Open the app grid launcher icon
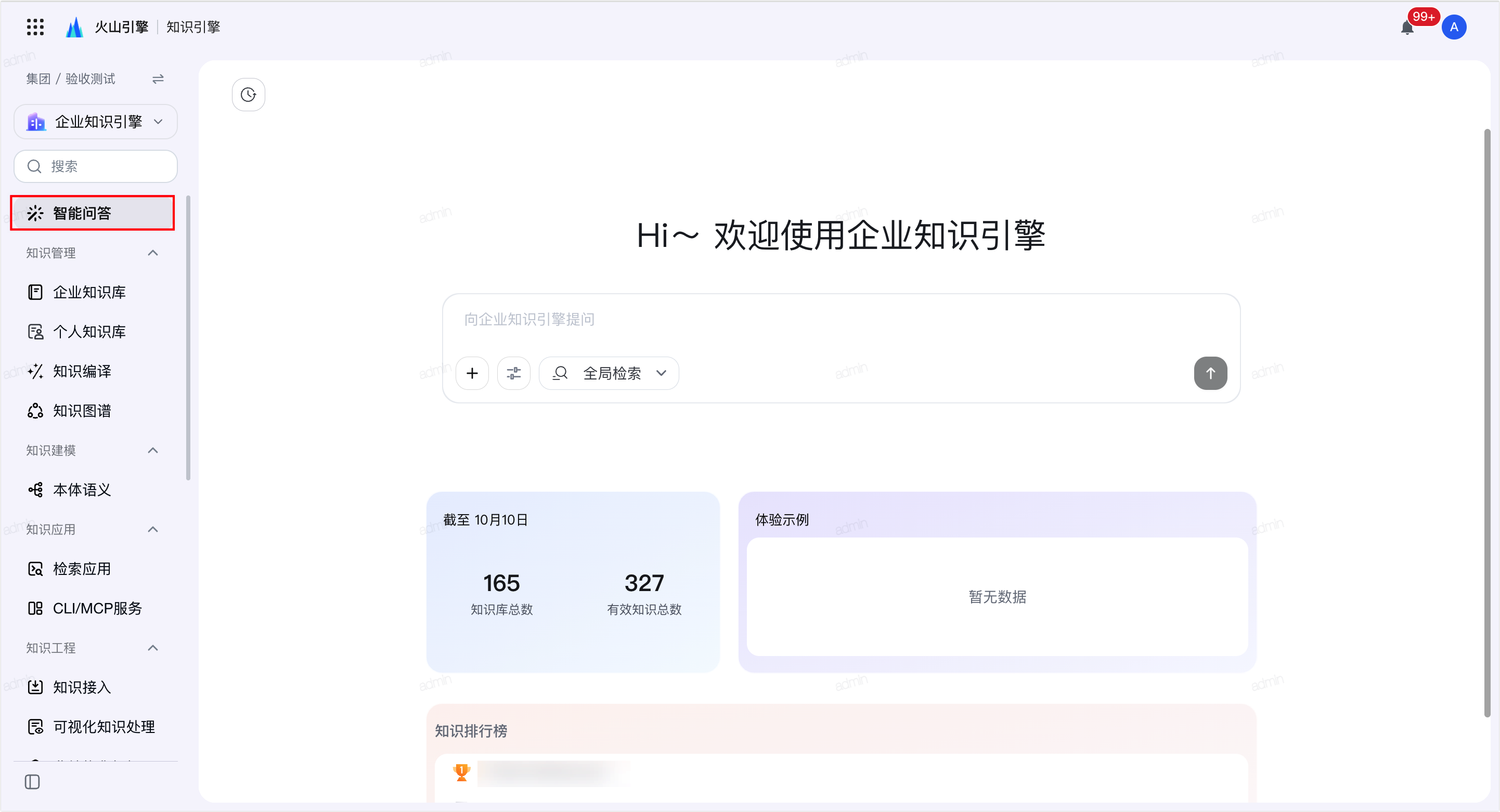Image resolution: width=1500 pixels, height=812 pixels. pyautogui.click(x=35, y=27)
